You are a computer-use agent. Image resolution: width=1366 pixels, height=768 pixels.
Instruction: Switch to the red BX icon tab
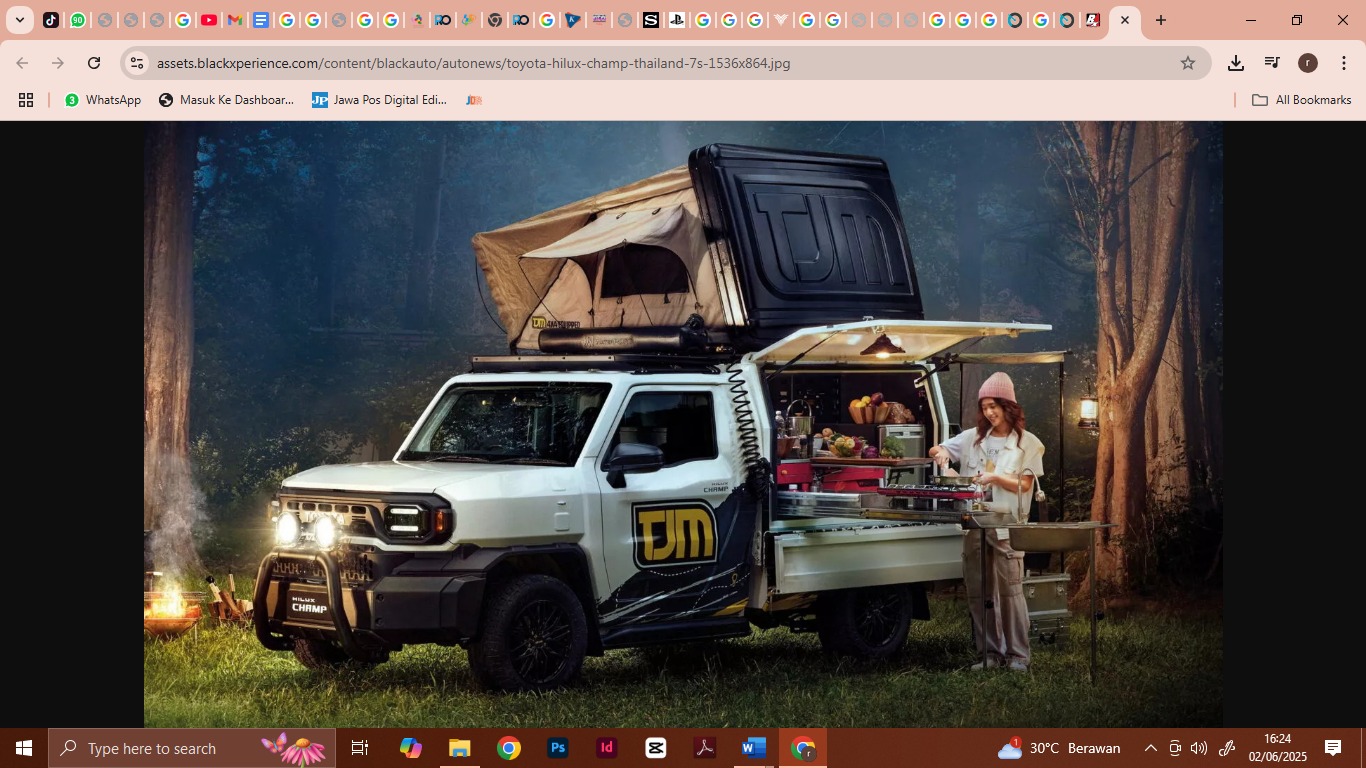pyautogui.click(x=1093, y=20)
